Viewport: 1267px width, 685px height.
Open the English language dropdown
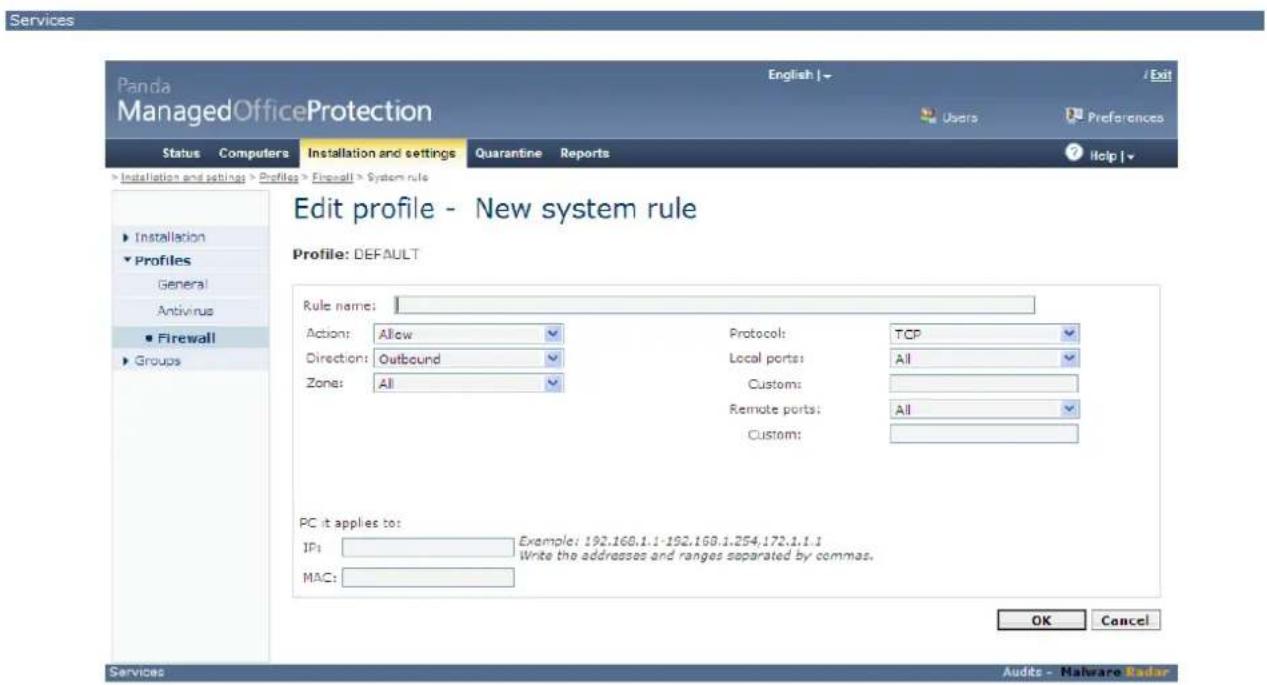click(801, 75)
